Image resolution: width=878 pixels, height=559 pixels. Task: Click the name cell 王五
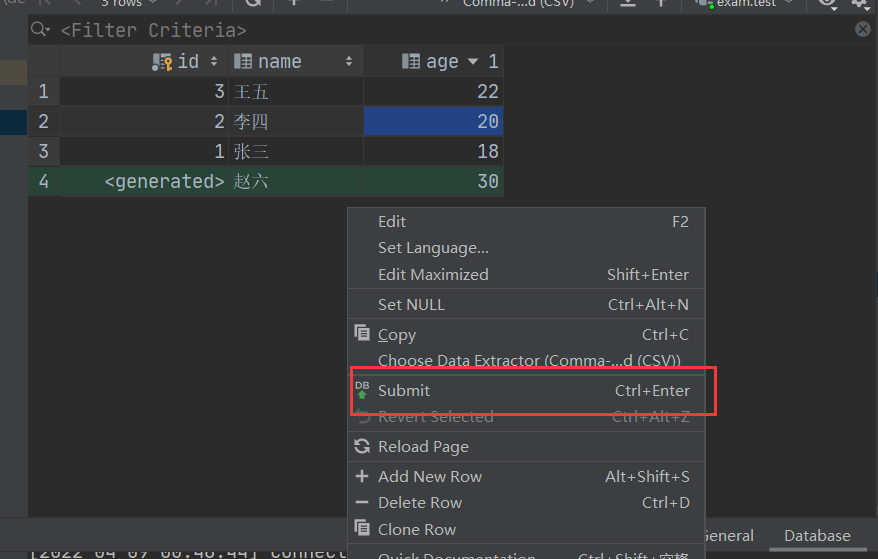pyautogui.click(x=296, y=91)
